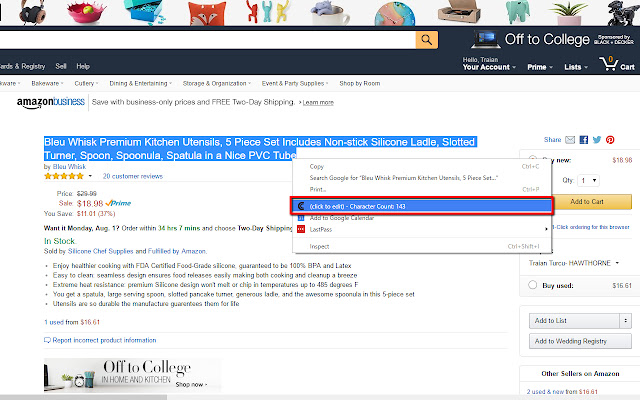Open Dining & Entertaining category dropdown

click(140, 83)
